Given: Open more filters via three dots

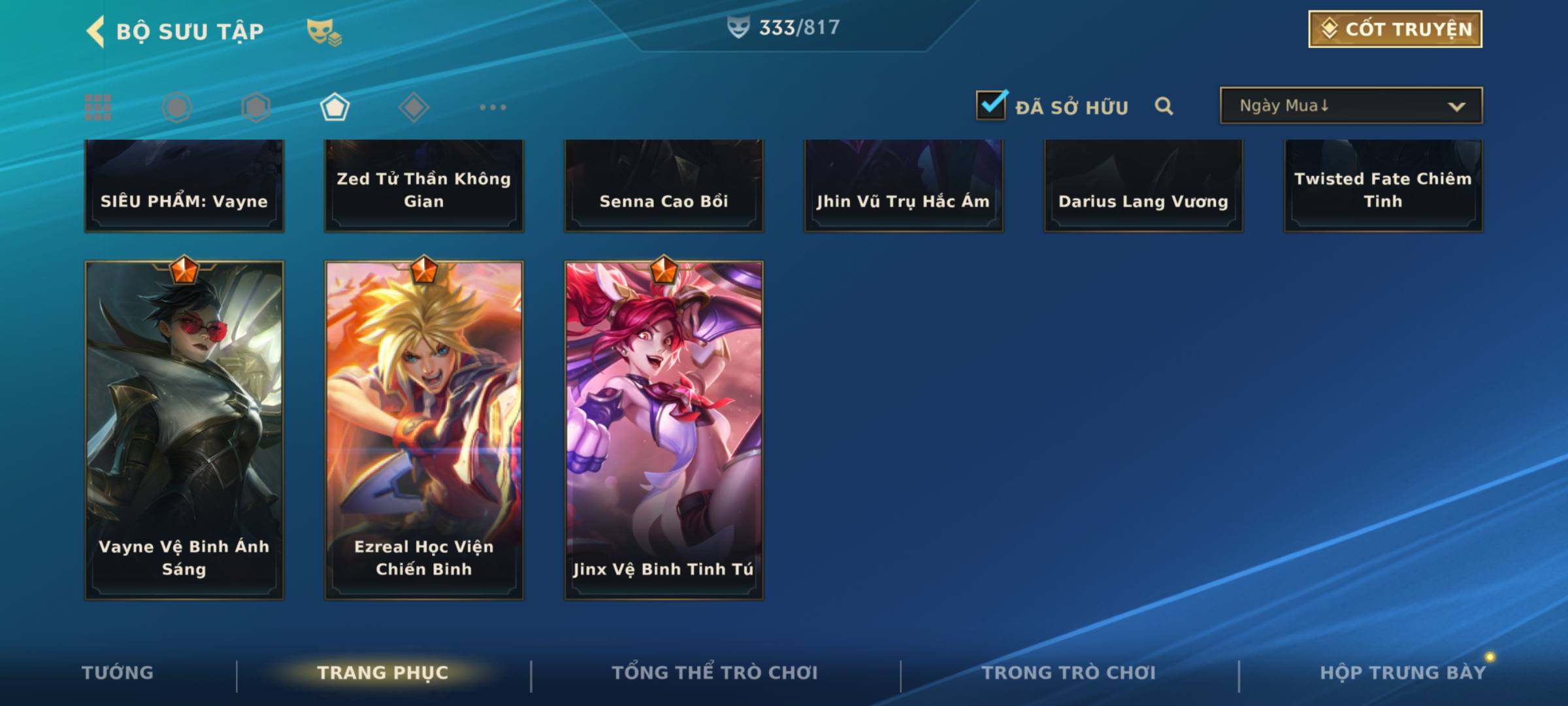Looking at the screenshot, I should click(x=493, y=107).
